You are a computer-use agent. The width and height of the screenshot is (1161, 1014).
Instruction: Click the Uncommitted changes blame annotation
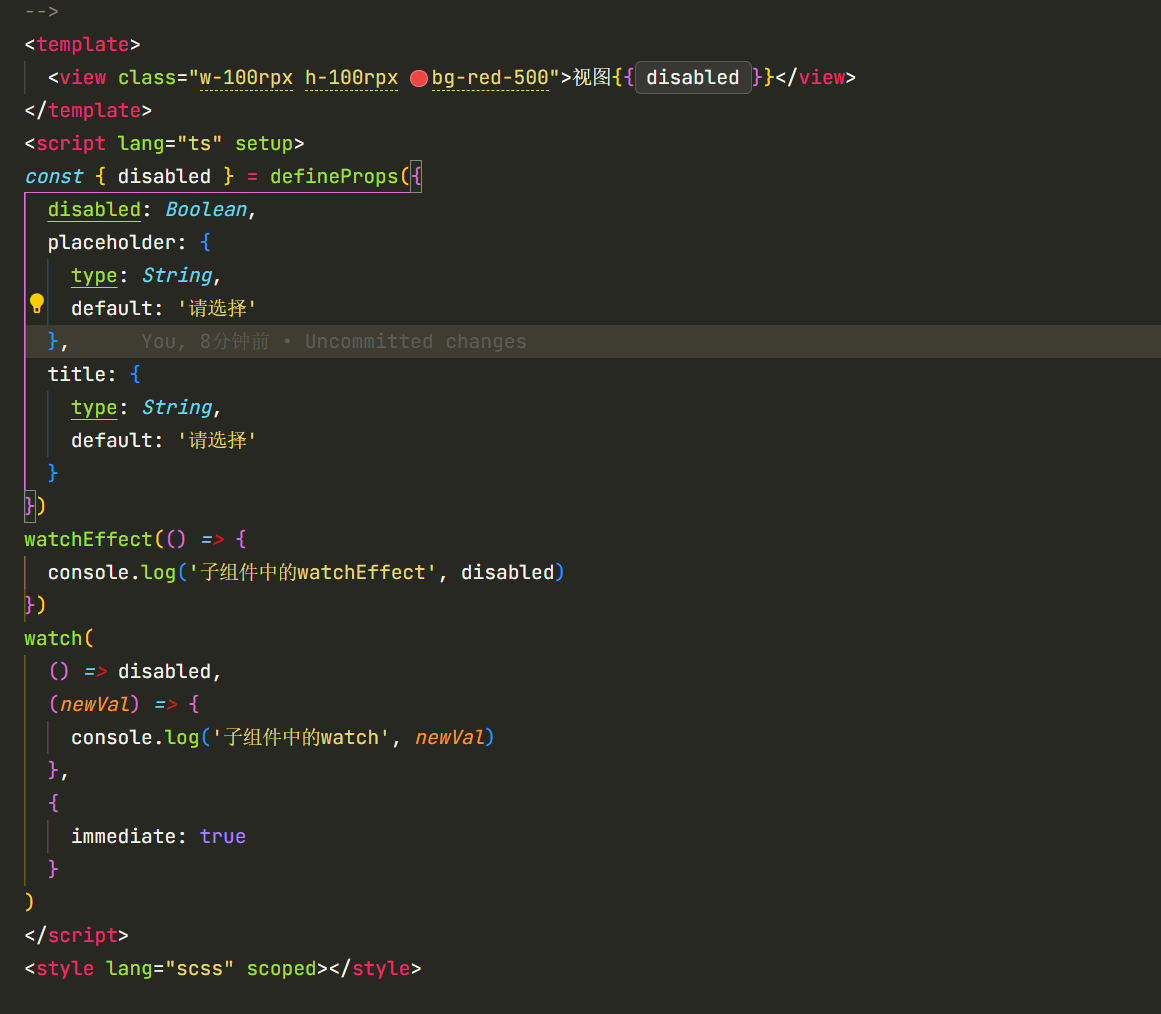415,342
